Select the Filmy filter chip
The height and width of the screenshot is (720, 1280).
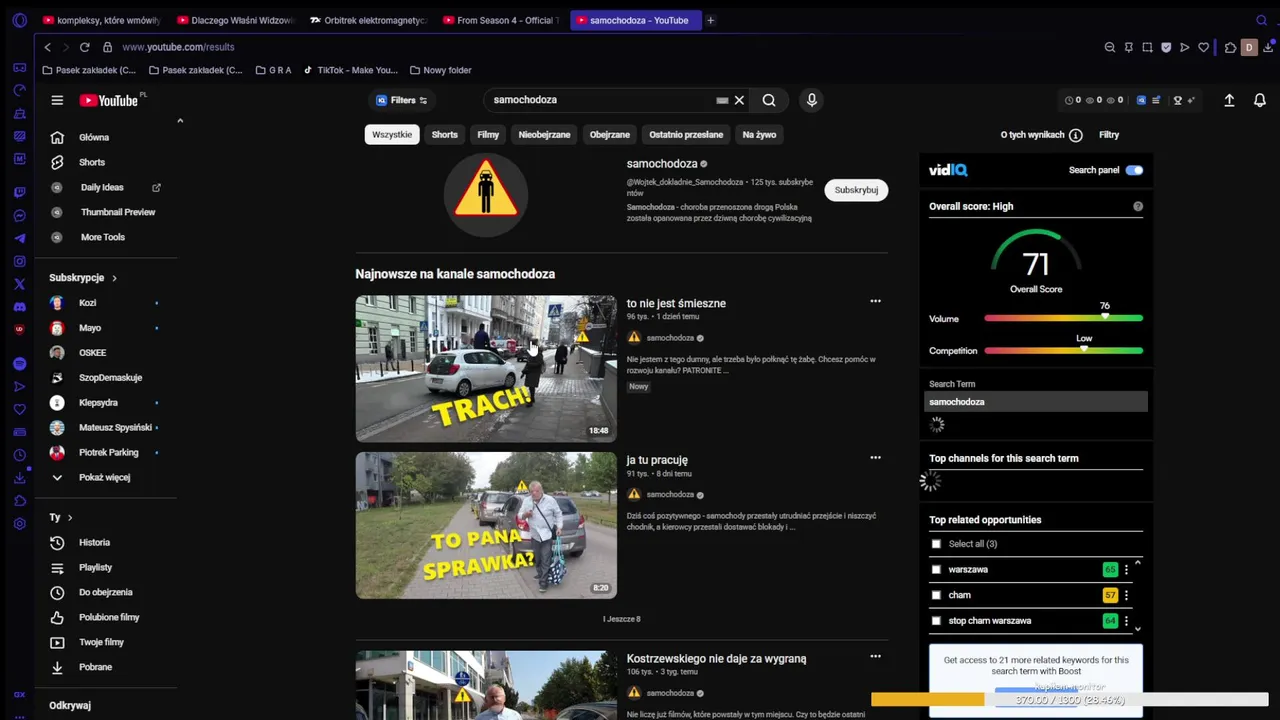[488, 134]
